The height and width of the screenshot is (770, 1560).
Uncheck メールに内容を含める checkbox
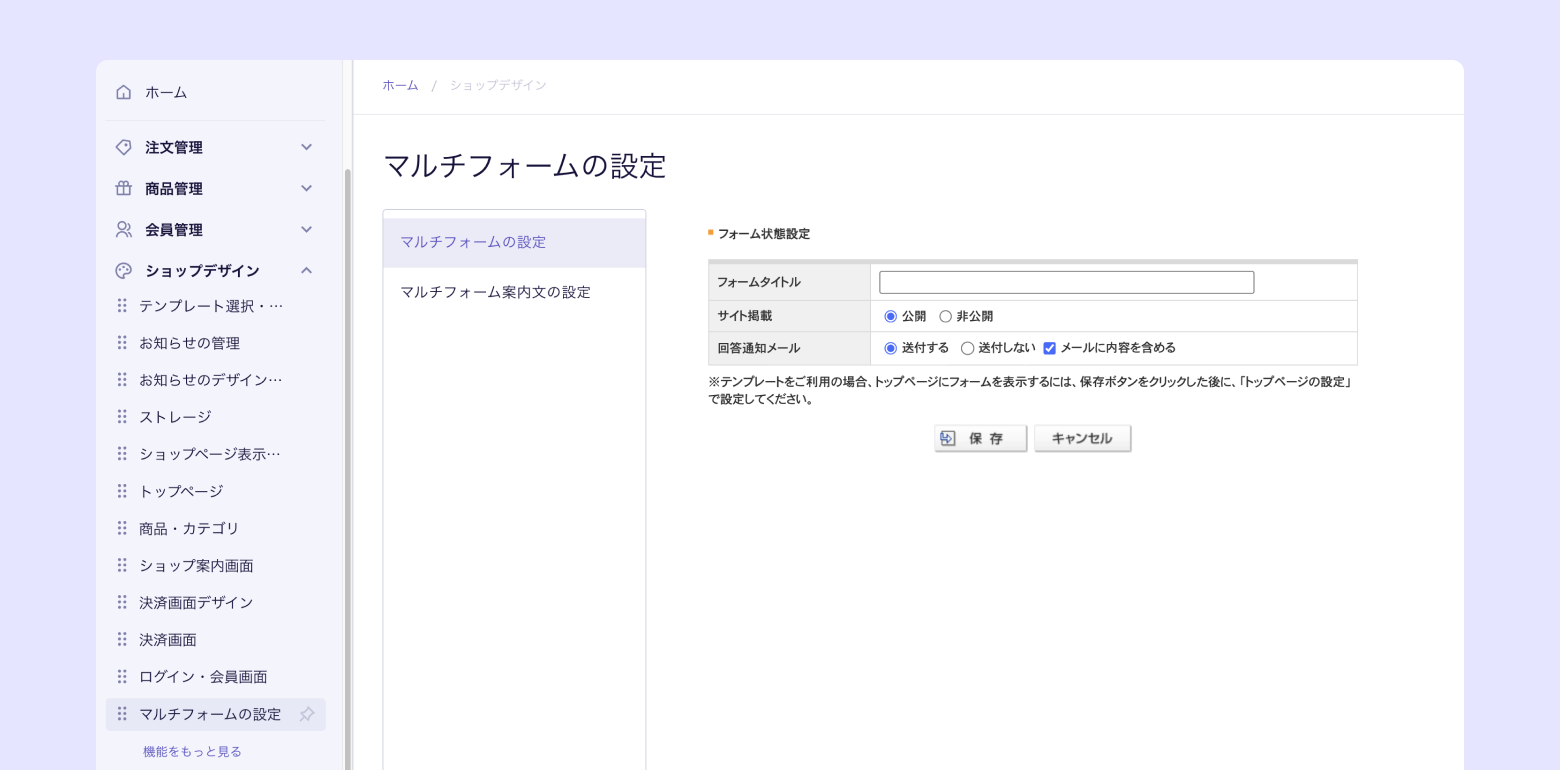1049,348
